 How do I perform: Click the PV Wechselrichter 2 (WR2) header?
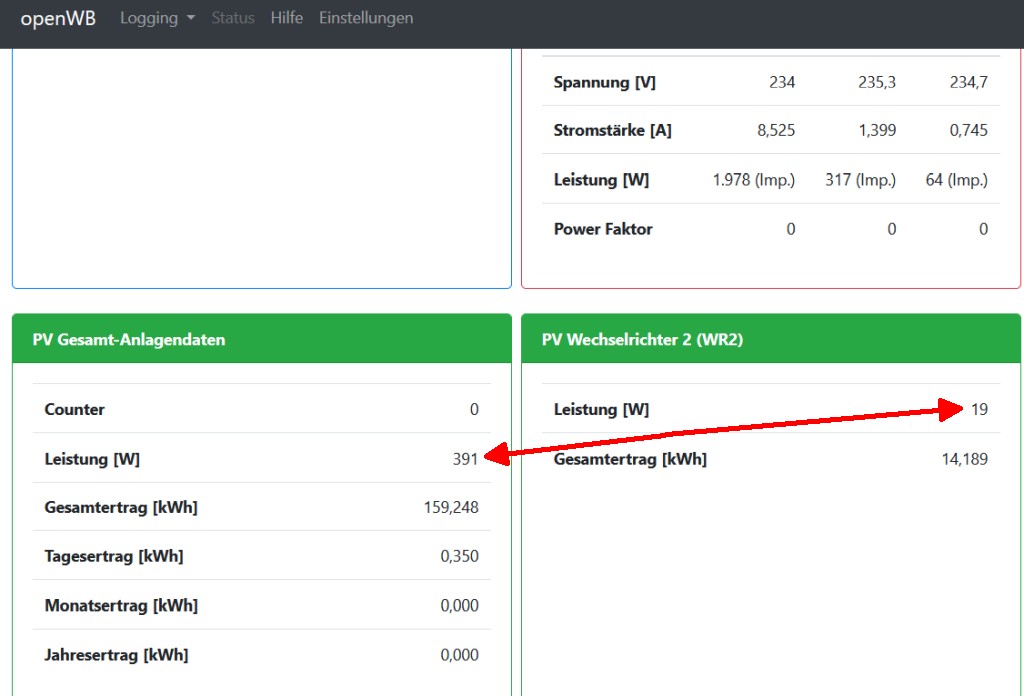pyautogui.click(x=642, y=339)
